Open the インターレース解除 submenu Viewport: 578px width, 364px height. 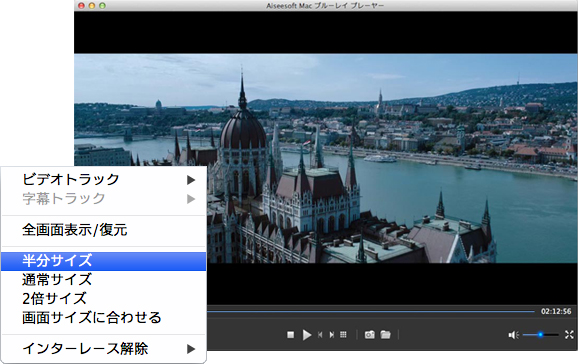[104, 349]
